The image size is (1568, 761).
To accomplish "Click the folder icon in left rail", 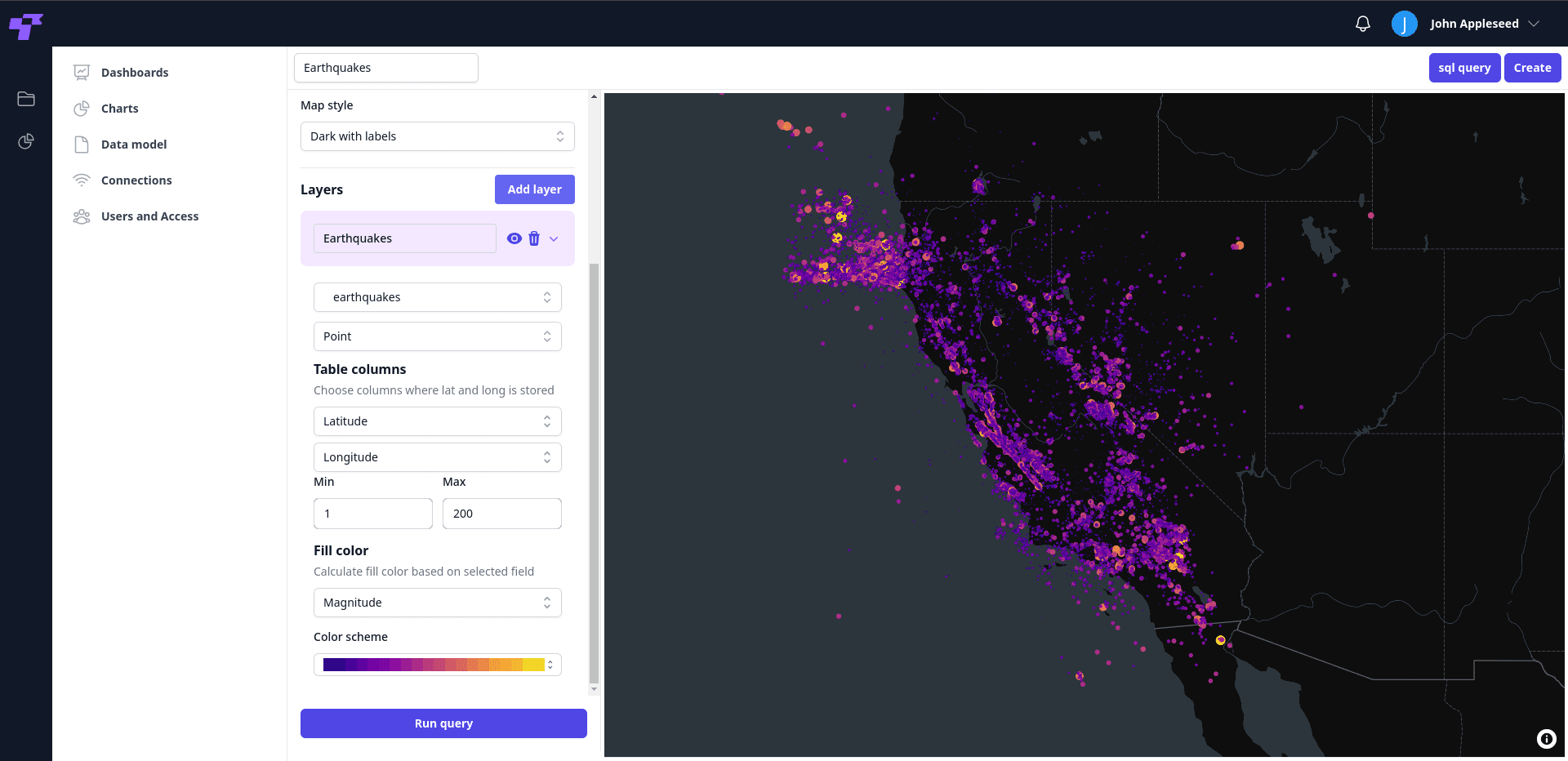I will (26, 99).
